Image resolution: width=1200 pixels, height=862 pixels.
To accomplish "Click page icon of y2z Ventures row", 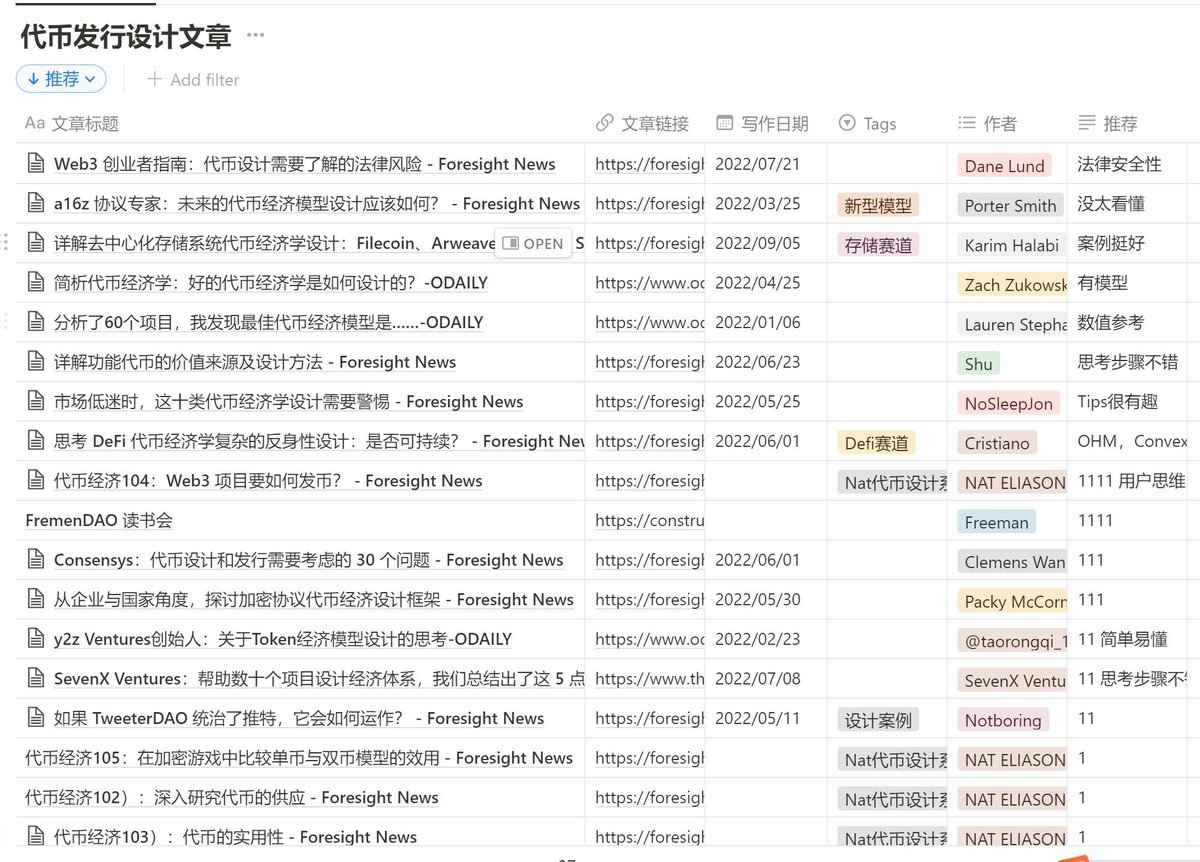I will point(36,639).
